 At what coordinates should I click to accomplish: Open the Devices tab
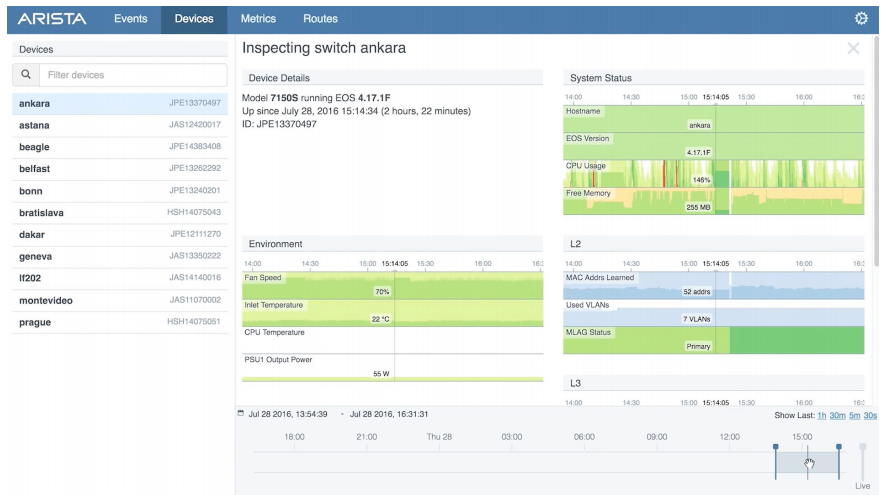pyautogui.click(x=194, y=19)
